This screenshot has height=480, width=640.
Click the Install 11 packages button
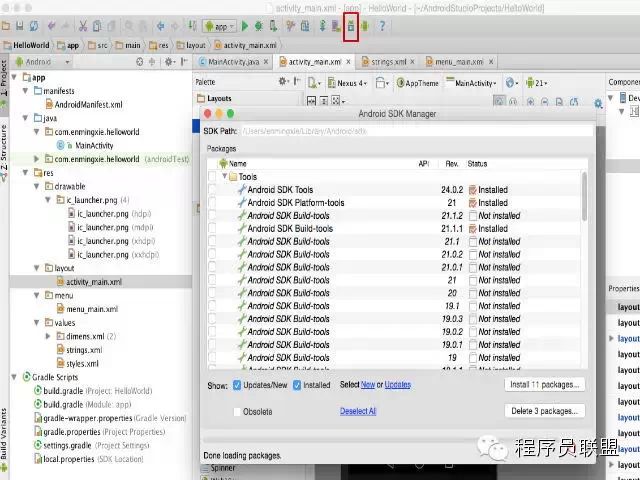point(544,385)
